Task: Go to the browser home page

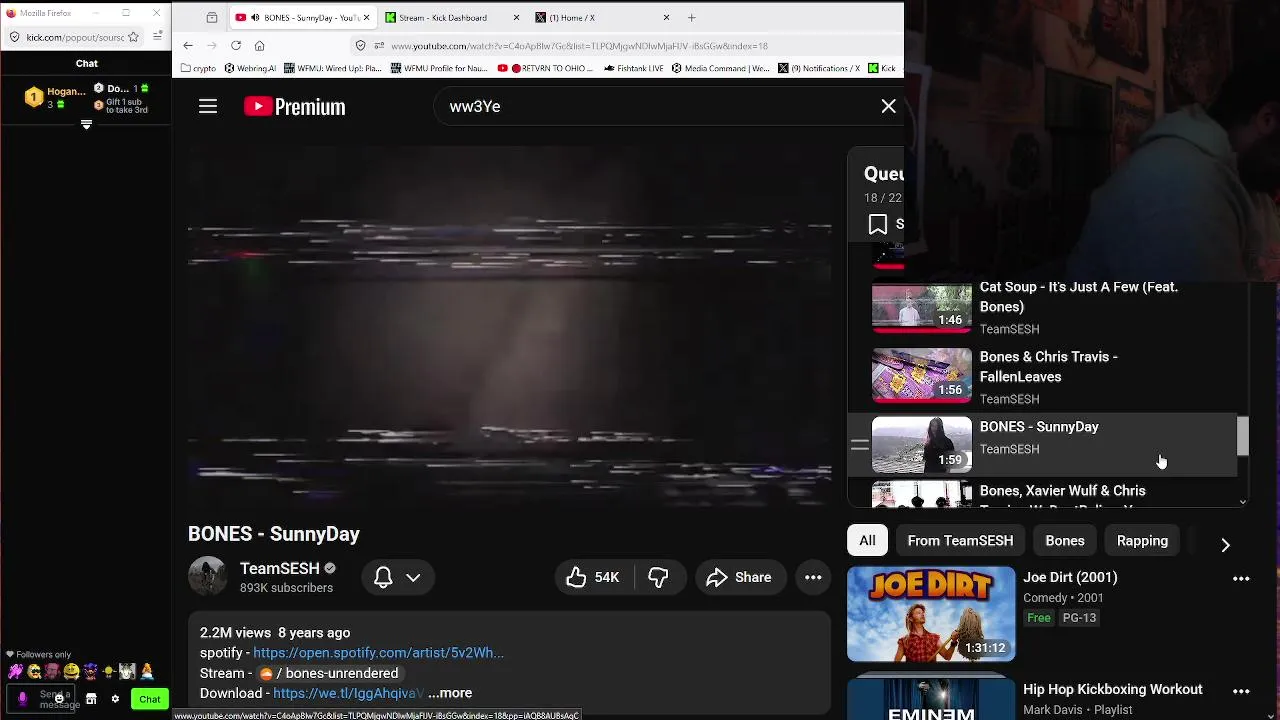Action: (260, 46)
